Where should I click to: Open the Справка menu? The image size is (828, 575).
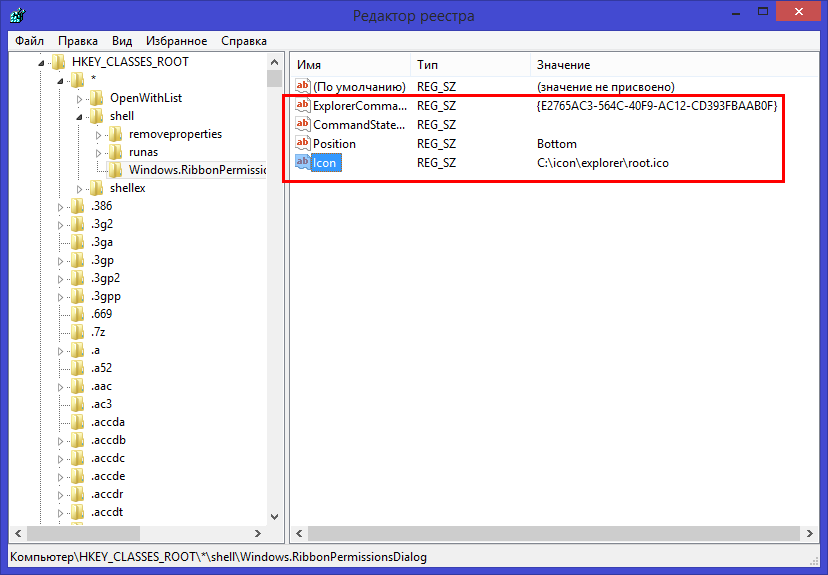pos(244,41)
